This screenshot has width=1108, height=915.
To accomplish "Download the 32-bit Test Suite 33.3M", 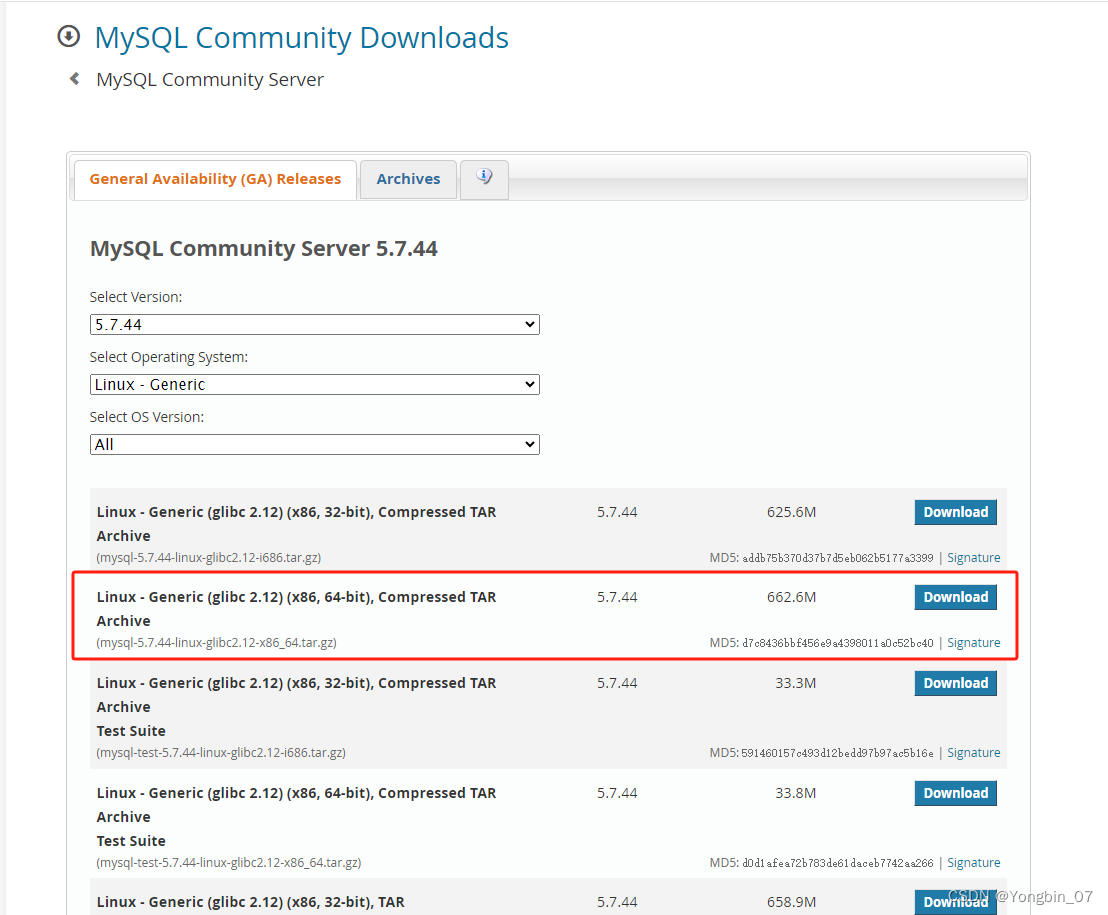I will coord(955,683).
